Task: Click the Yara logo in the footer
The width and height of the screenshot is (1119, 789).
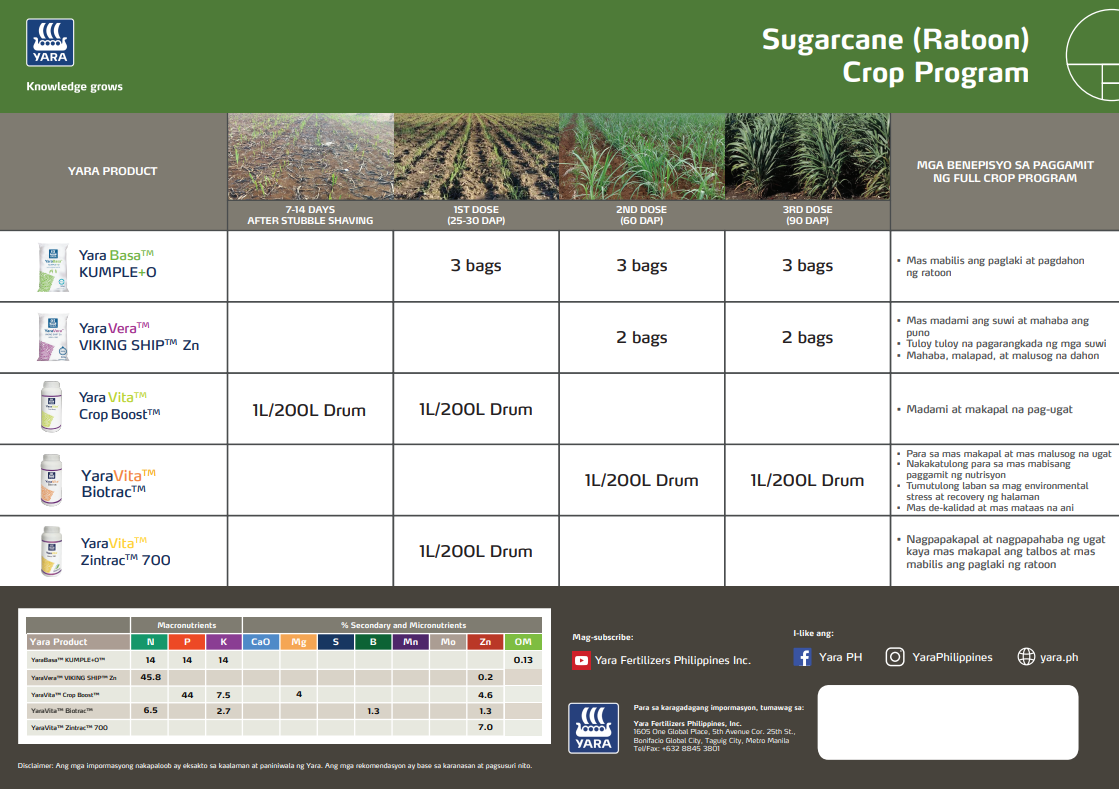Action: pos(593,728)
